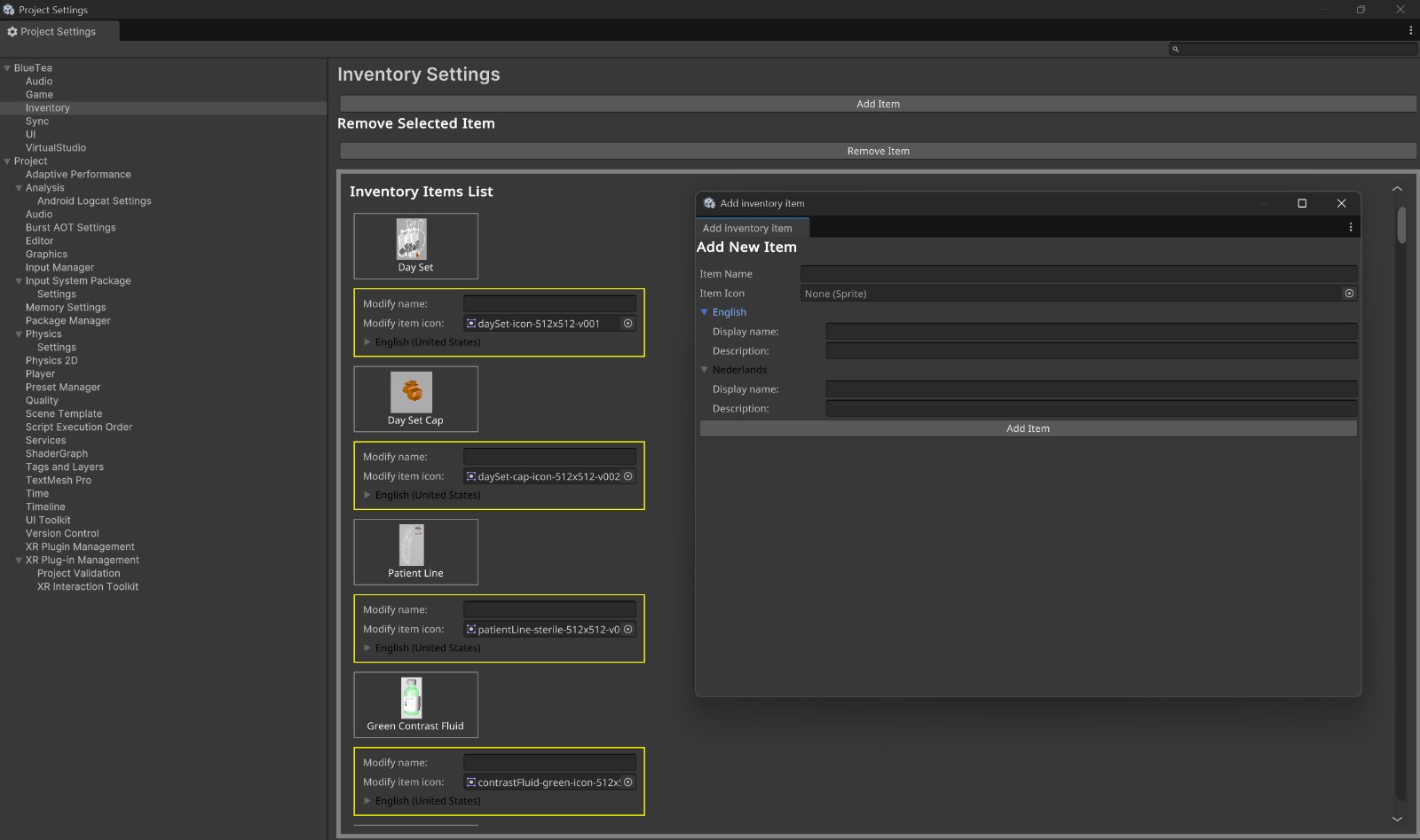Open the Tags and Layers settings
1420x840 pixels.
click(x=64, y=467)
